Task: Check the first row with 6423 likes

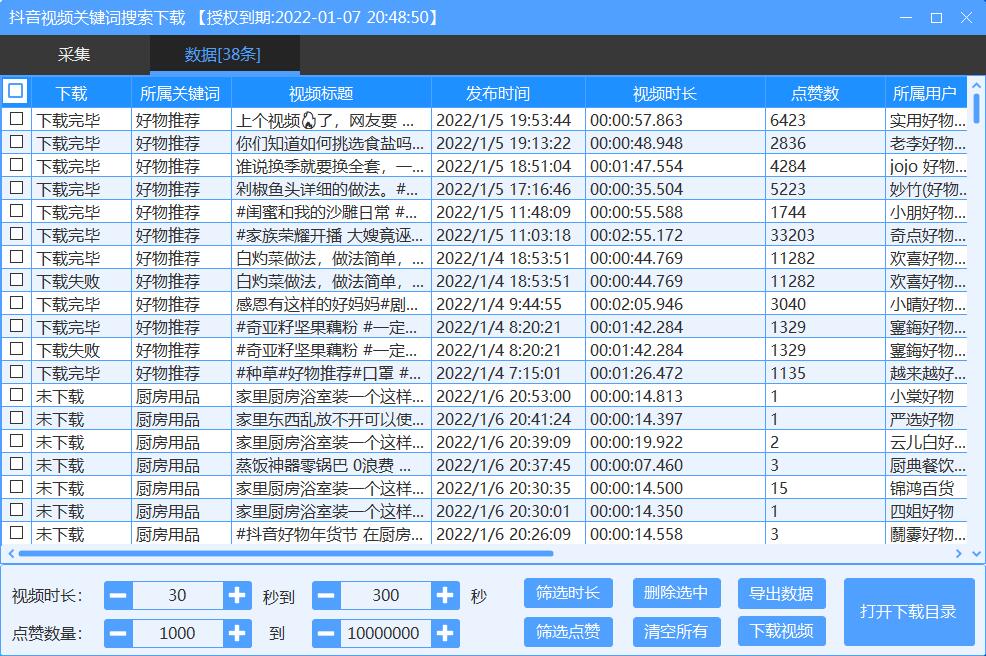Action: (16, 119)
